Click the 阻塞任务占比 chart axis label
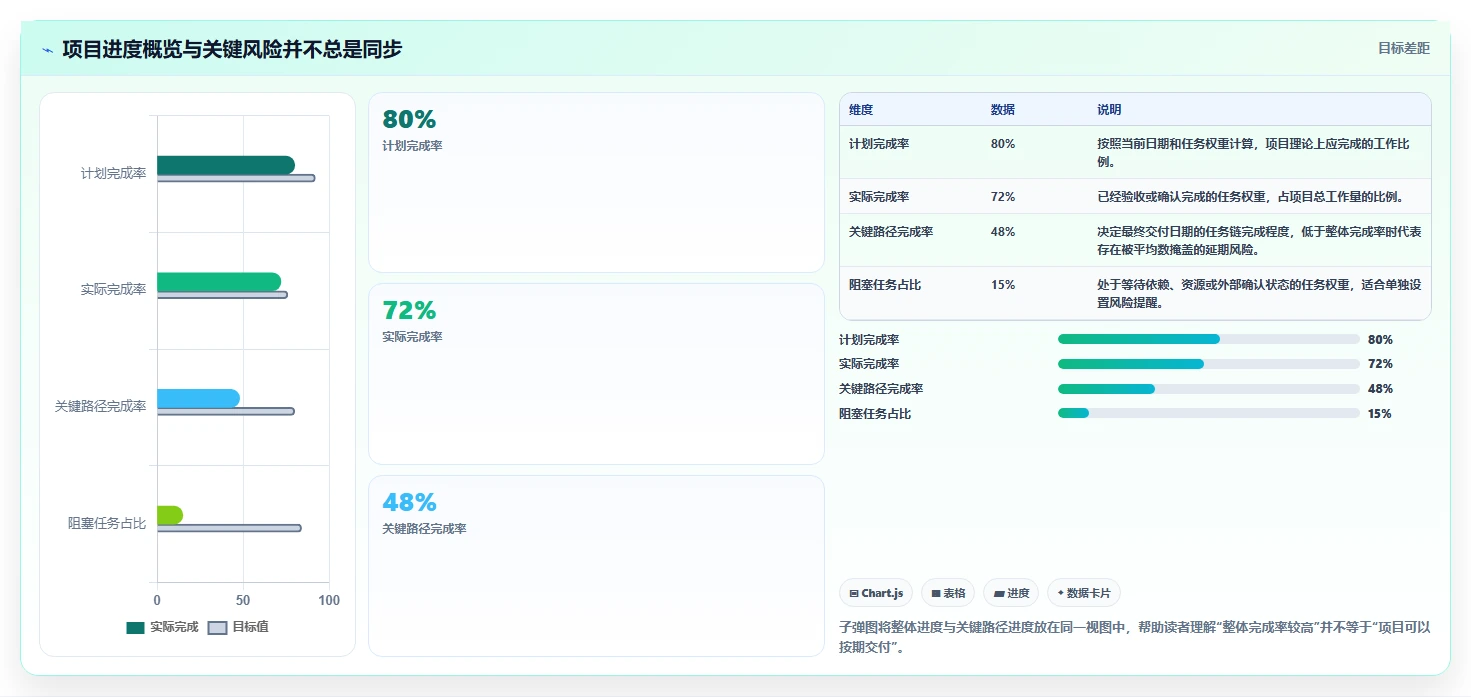The height and width of the screenshot is (697, 1471). (x=107, y=523)
